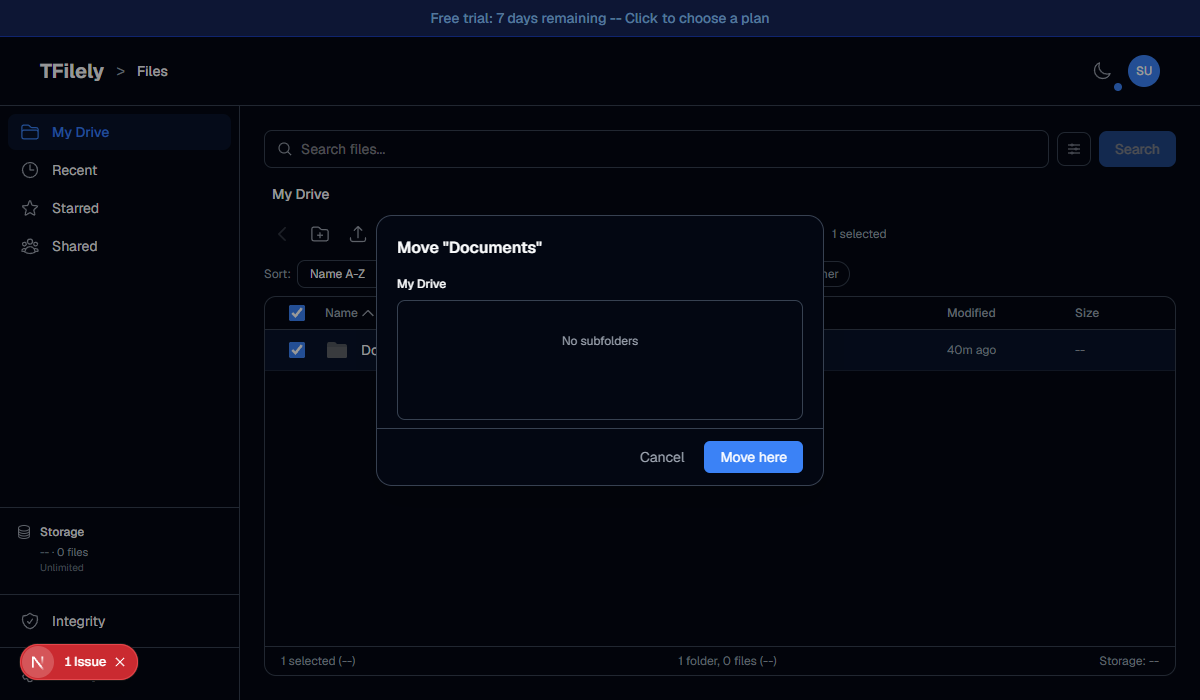Open Recent in the sidebar
This screenshot has height=700, width=1200.
(119, 170)
